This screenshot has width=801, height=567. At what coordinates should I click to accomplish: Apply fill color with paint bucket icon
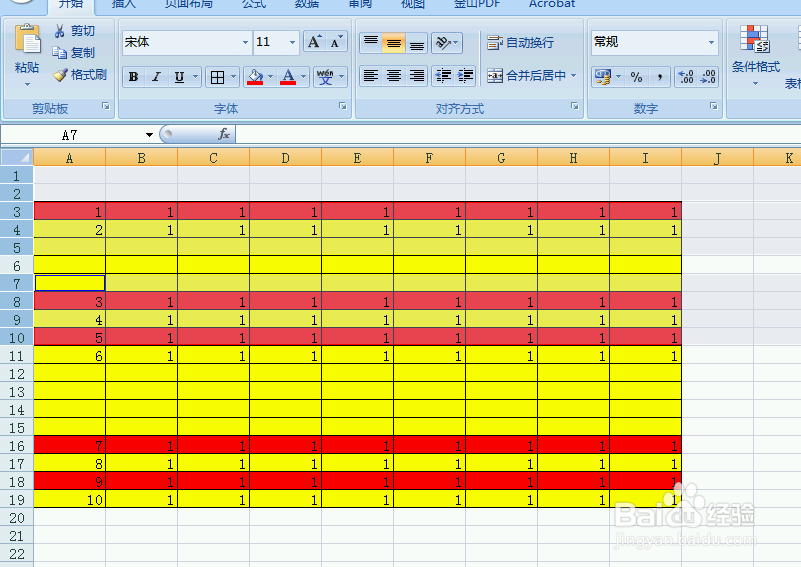(x=255, y=77)
